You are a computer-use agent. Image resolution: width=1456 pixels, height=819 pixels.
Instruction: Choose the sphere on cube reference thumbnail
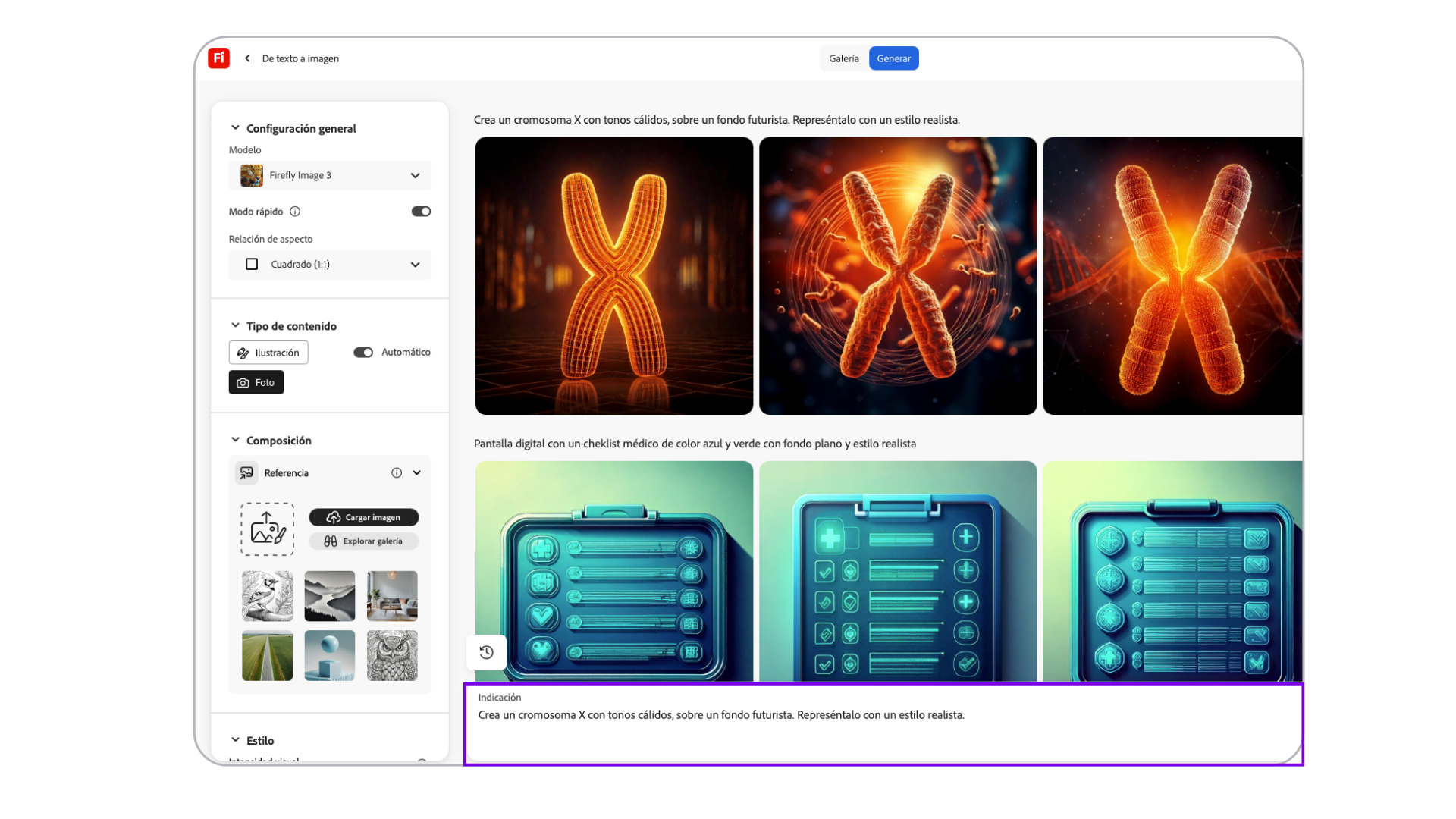[x=330, y=655]
